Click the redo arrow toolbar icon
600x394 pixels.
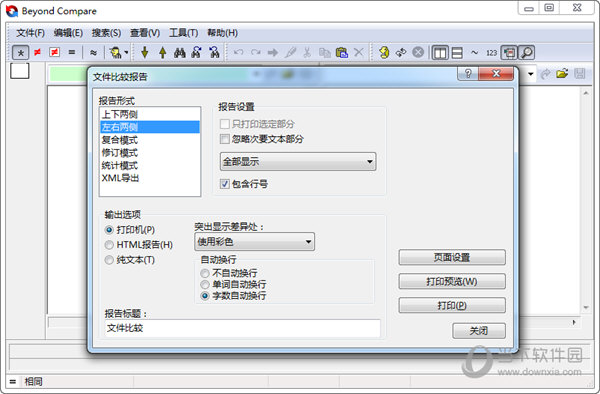(x=256, y=52)
